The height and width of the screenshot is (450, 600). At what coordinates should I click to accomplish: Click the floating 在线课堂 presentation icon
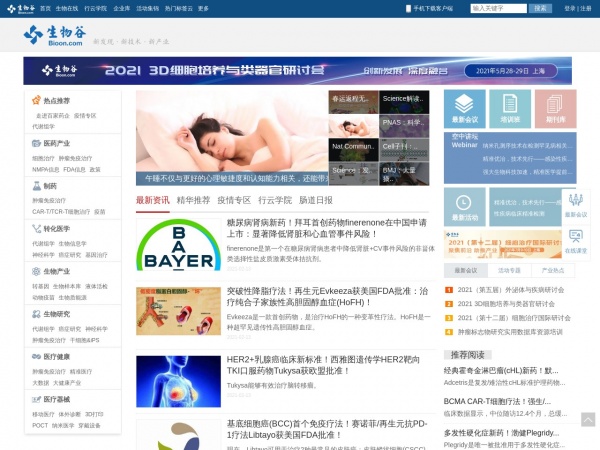tap(576, 236)
